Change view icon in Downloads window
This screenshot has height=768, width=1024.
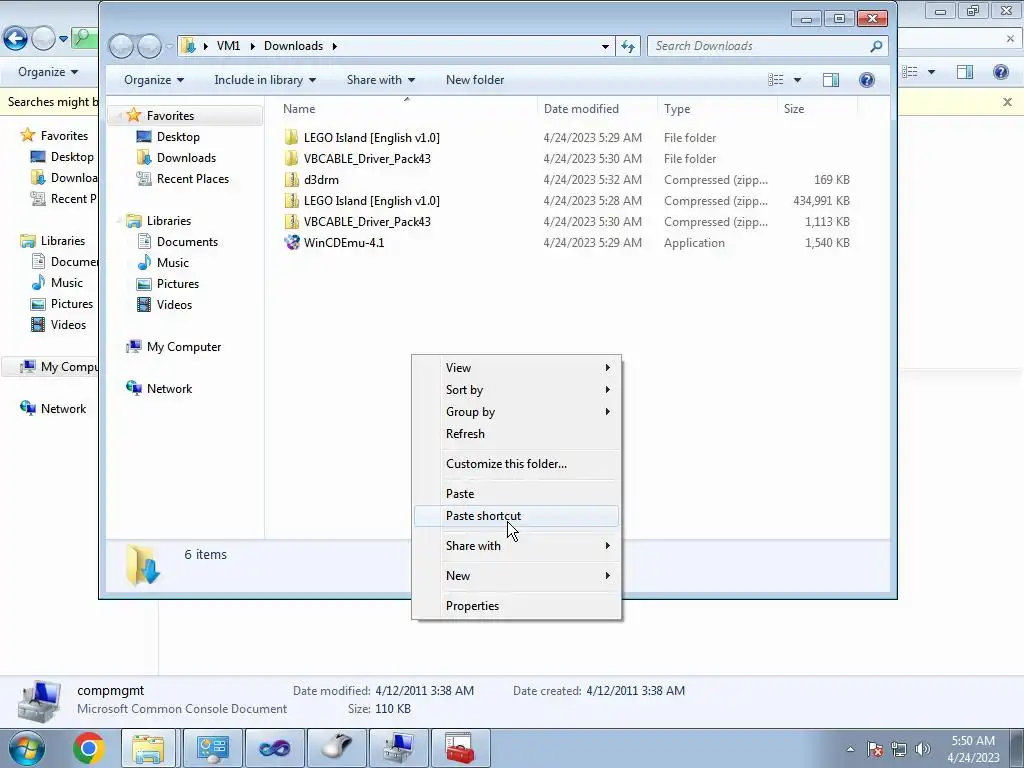click(x=776, y=80)
